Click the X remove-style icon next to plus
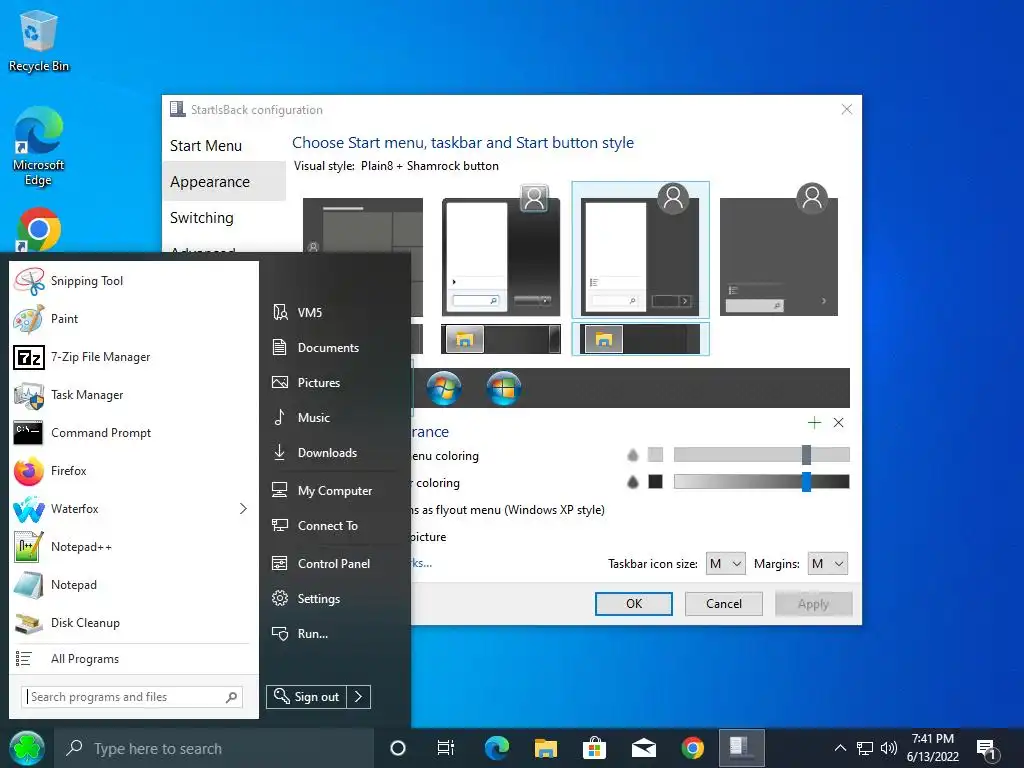The width and height of the screenshot is (1024, 768). point(839,423)
